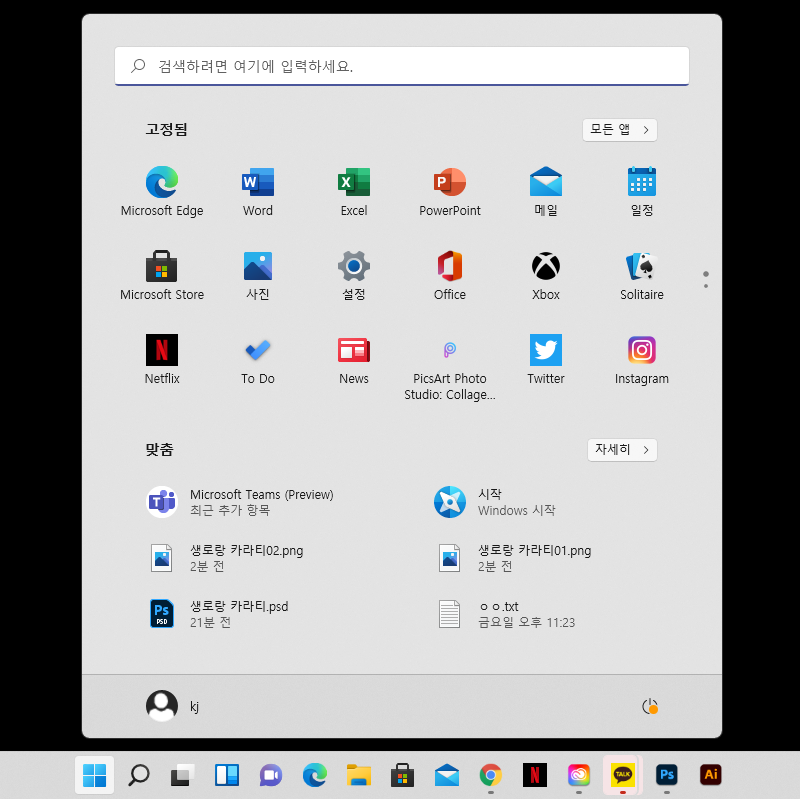Launch Solitaire pinned app

641,276
